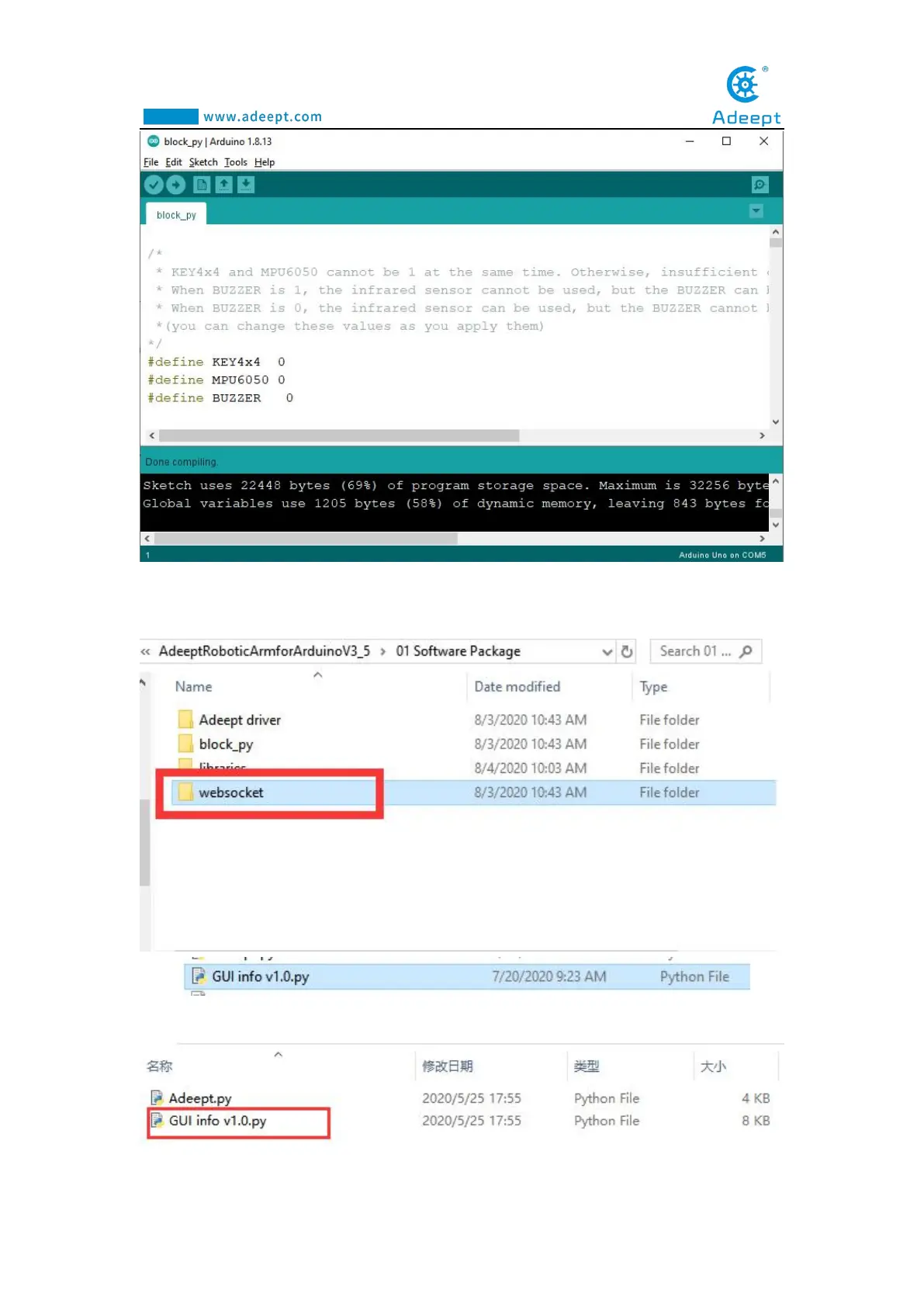Click the search magnifier icon

[746, 651]
